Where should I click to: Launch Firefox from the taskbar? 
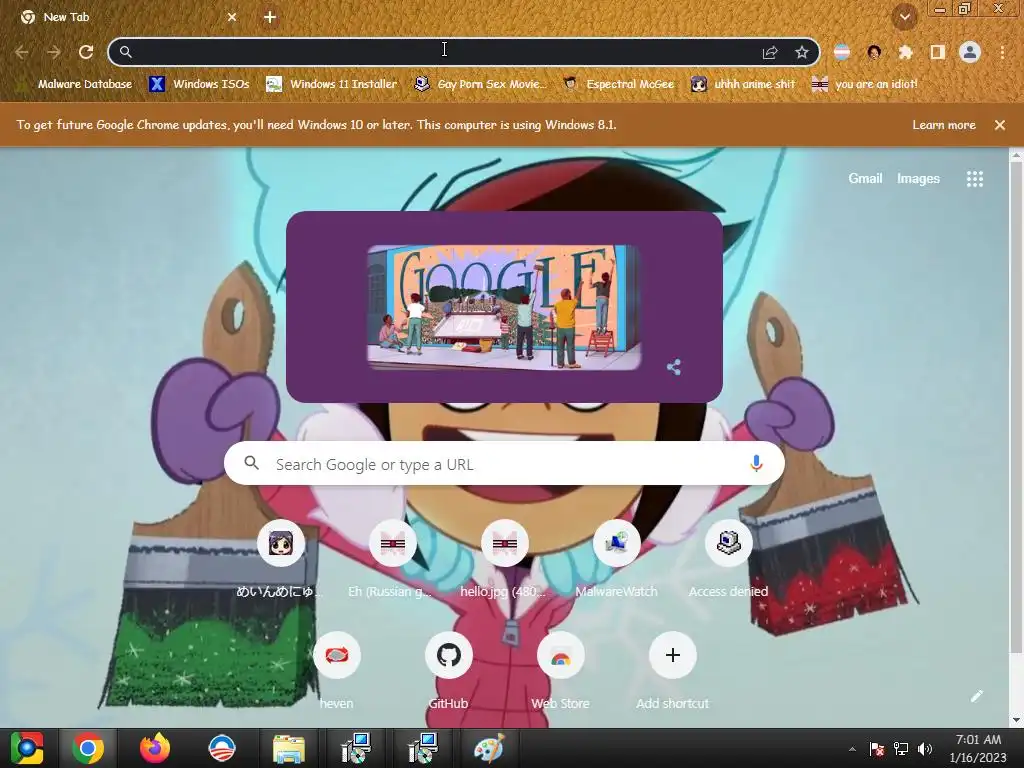coord(155,748)
